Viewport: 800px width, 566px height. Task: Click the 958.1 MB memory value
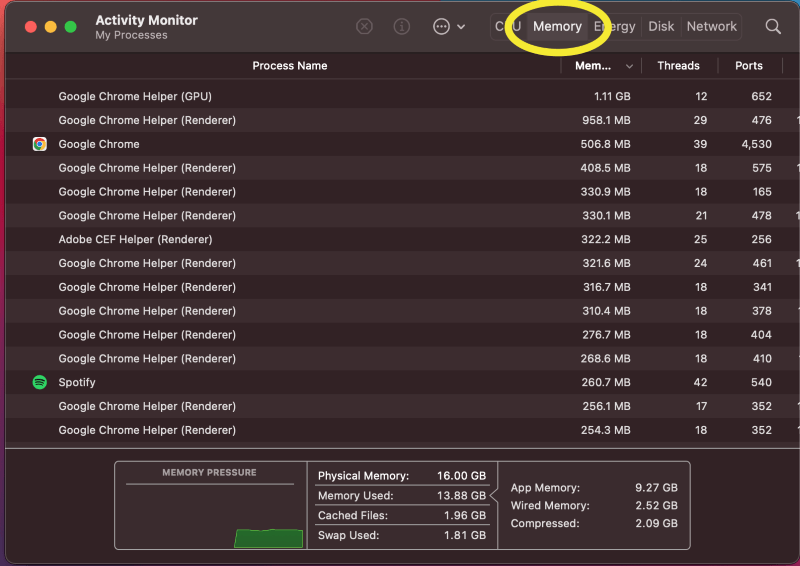pyautogui.click(x=606, y=120)
